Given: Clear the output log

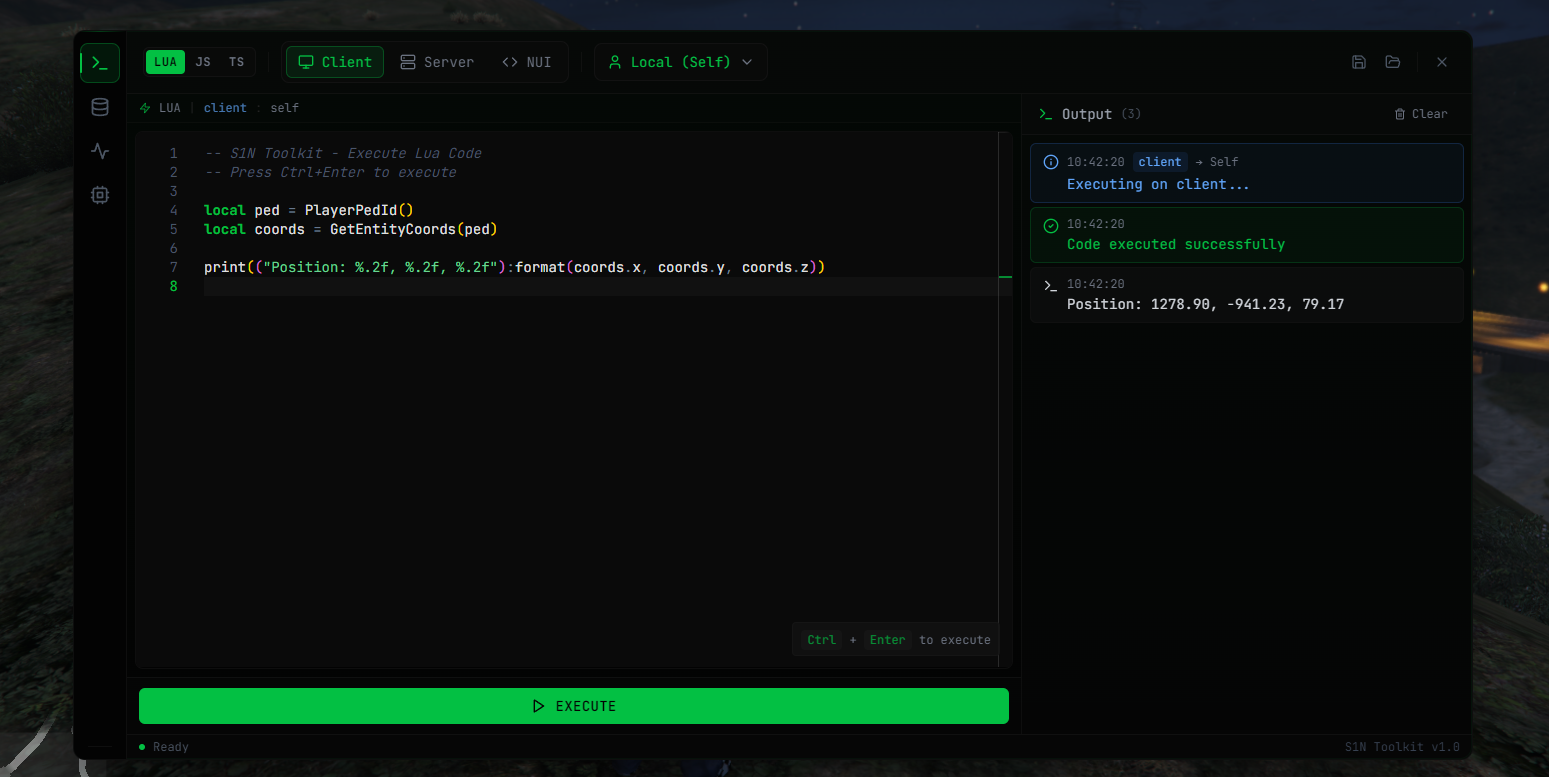Looking at the screenshot, I should tap(1421, 114).
